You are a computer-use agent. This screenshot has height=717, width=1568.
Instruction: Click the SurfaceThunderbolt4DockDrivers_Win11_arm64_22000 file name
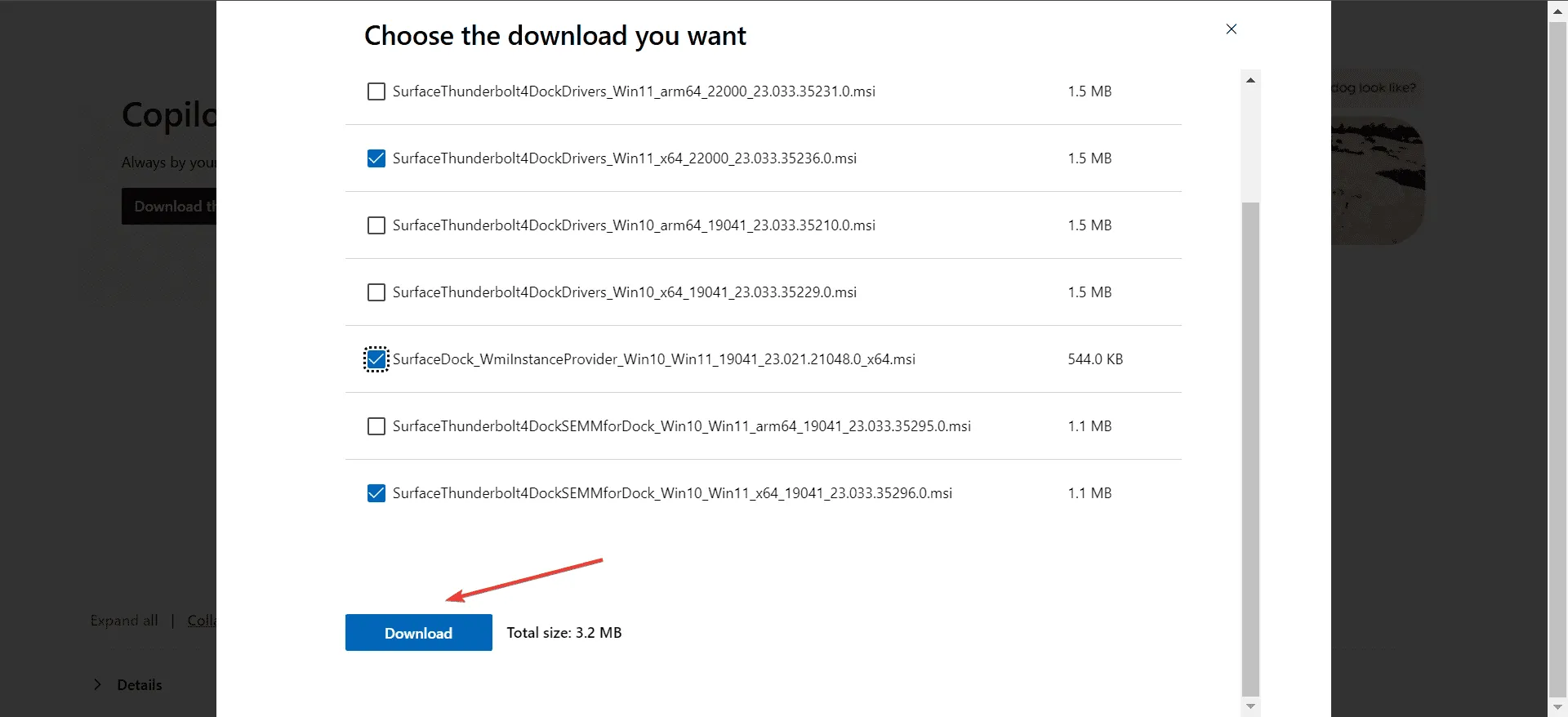click(634, 91)
